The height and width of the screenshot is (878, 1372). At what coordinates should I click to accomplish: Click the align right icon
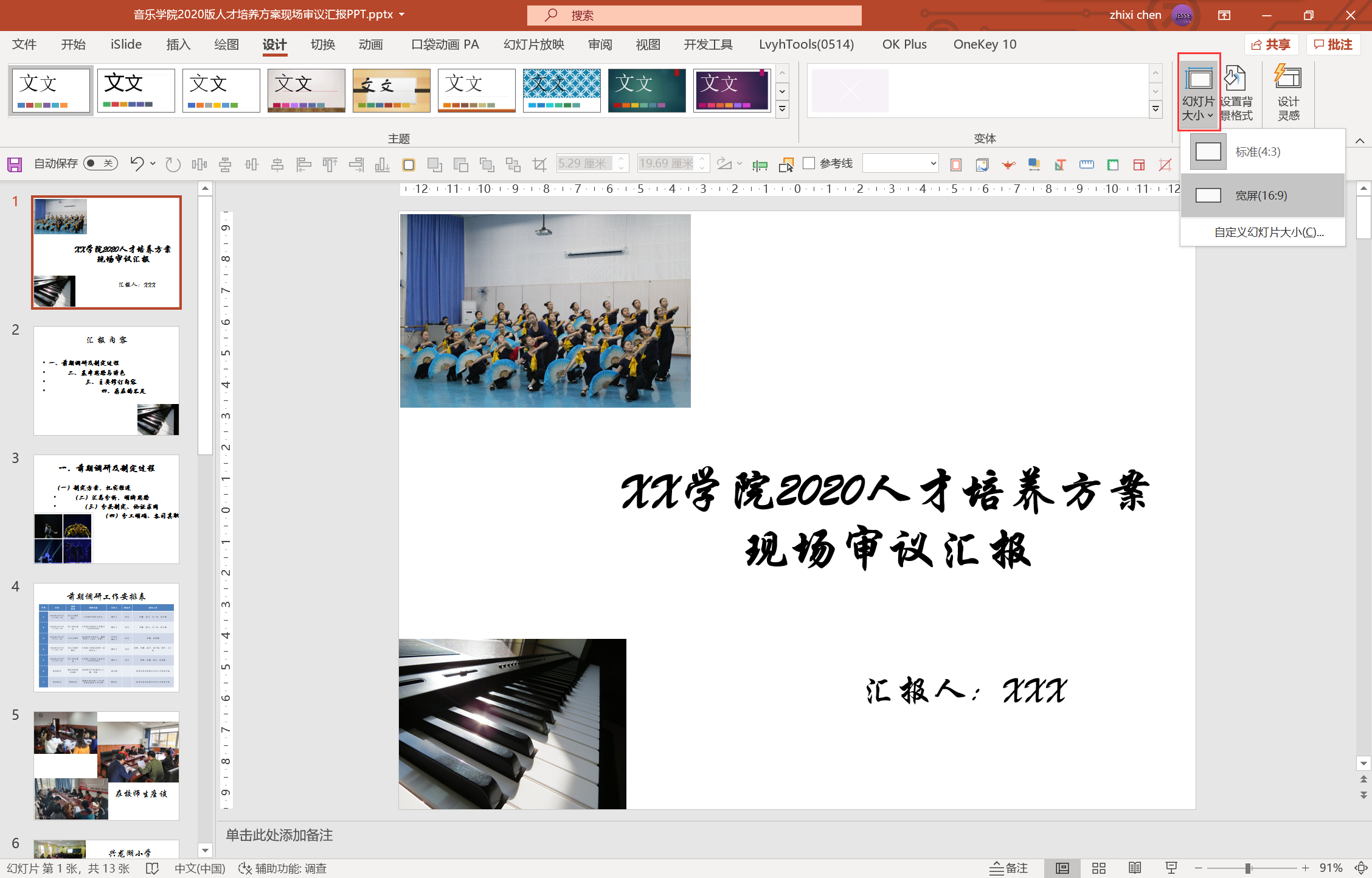coord(356,164)
